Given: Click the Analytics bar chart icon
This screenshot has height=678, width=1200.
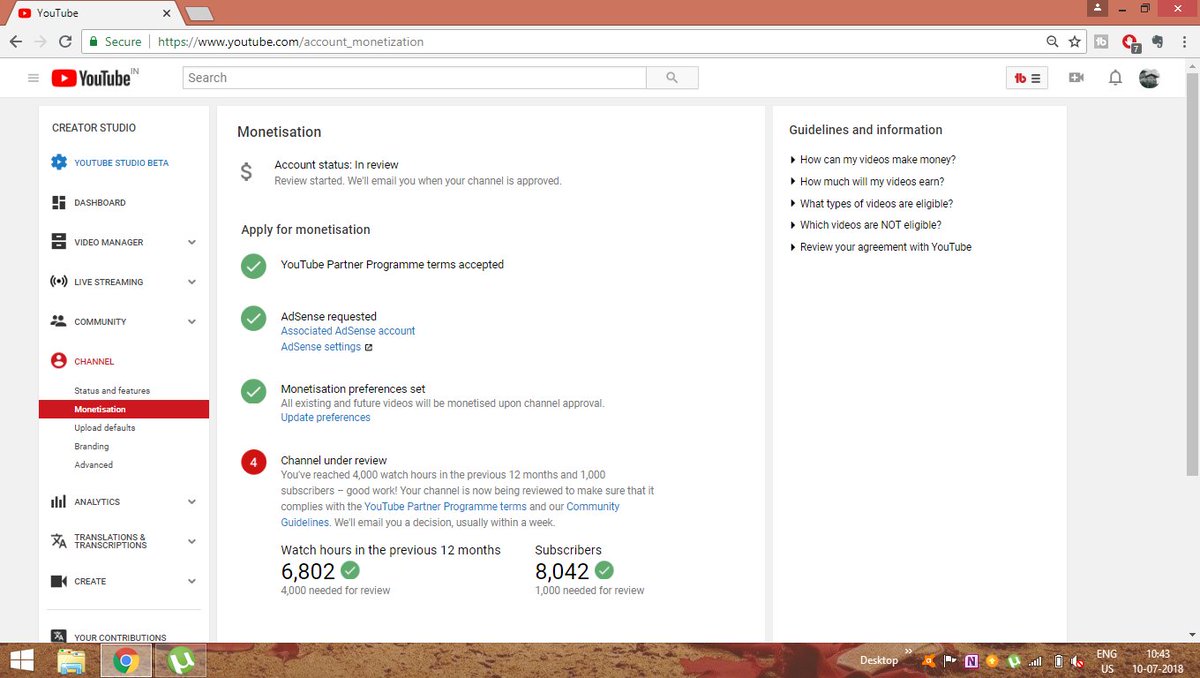Looking at the screenshot, I should [x=59, y=502].
